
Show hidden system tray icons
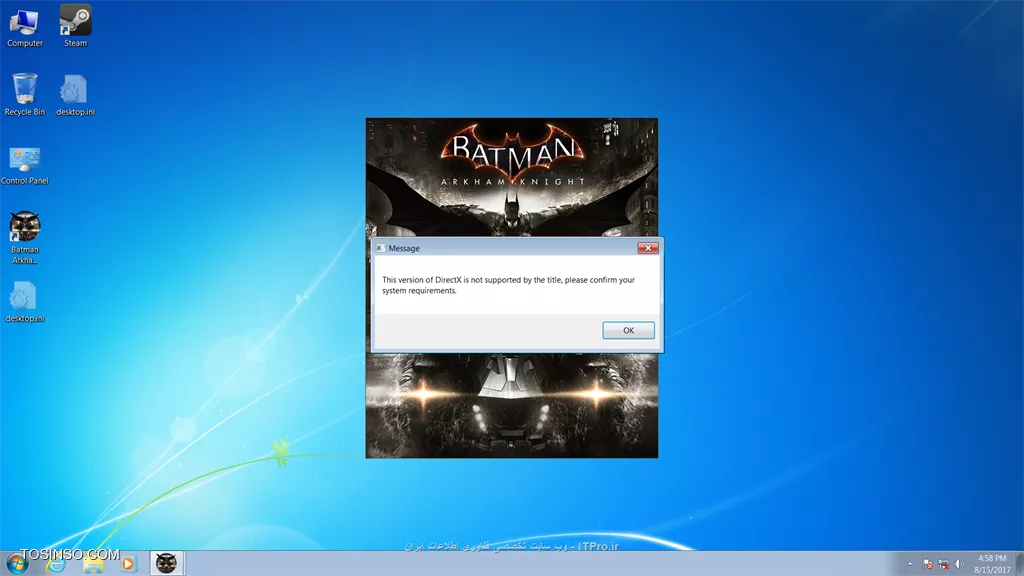(x=910, y=564)
